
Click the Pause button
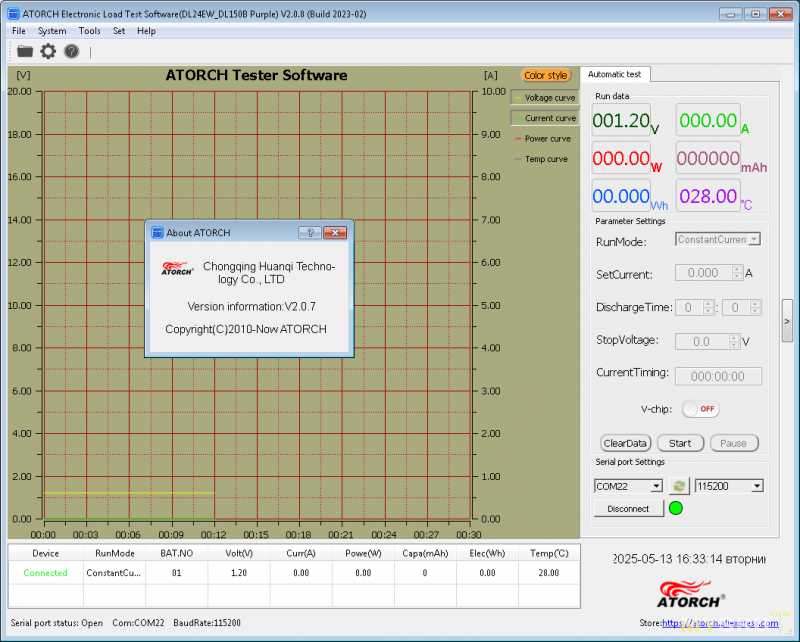click(733, 443)
